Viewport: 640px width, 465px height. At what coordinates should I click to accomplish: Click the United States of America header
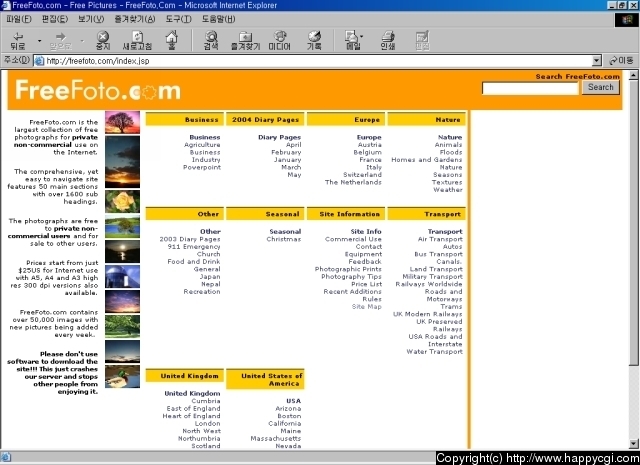[265, 379]
